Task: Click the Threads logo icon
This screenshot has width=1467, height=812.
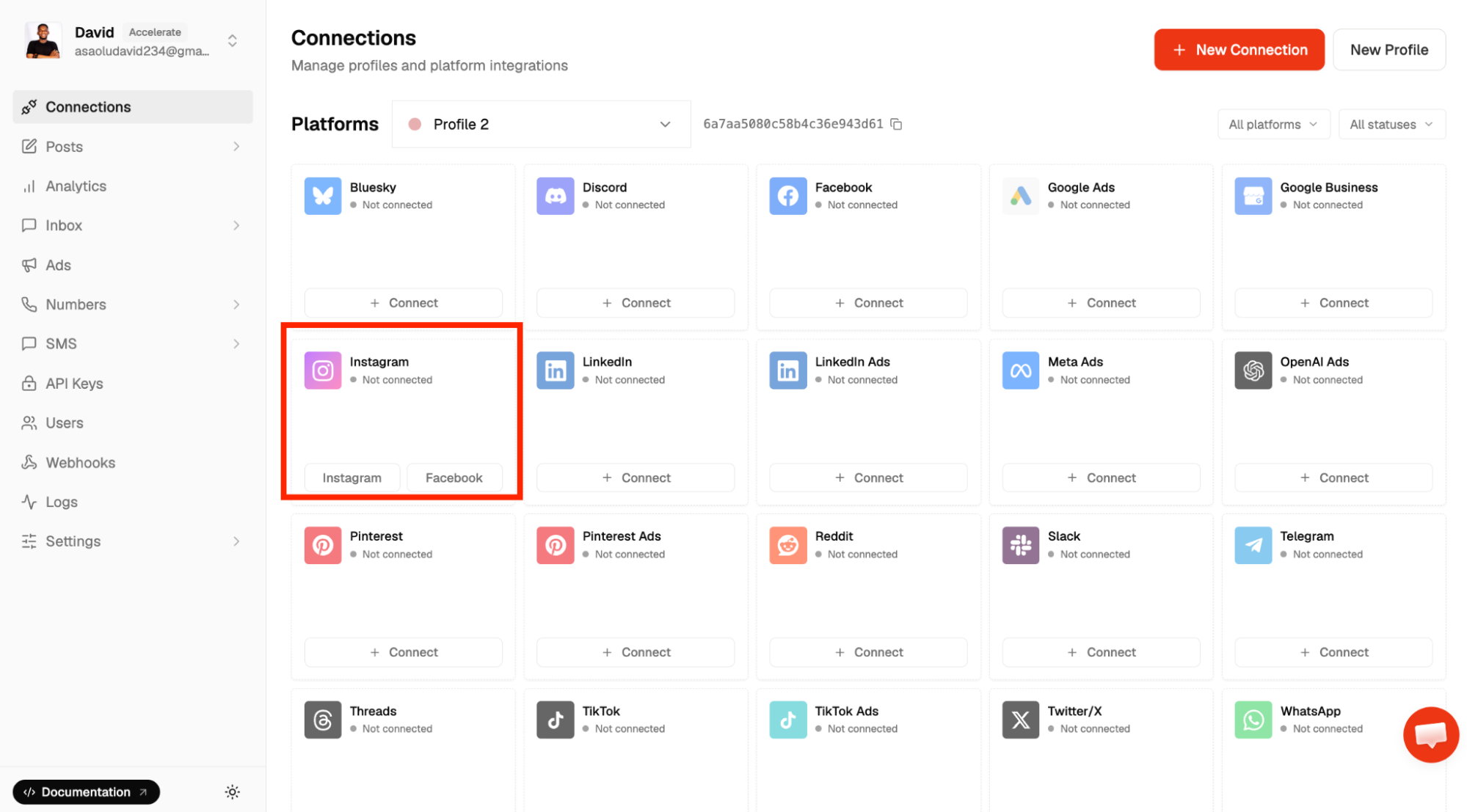Action: point(323,720)
